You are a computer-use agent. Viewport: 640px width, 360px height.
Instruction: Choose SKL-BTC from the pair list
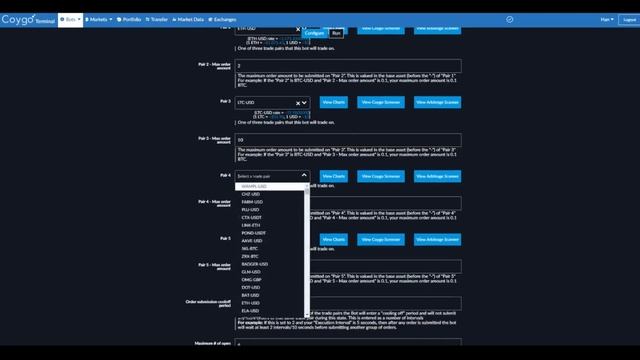pyautogui.click(x=270, y=249)
